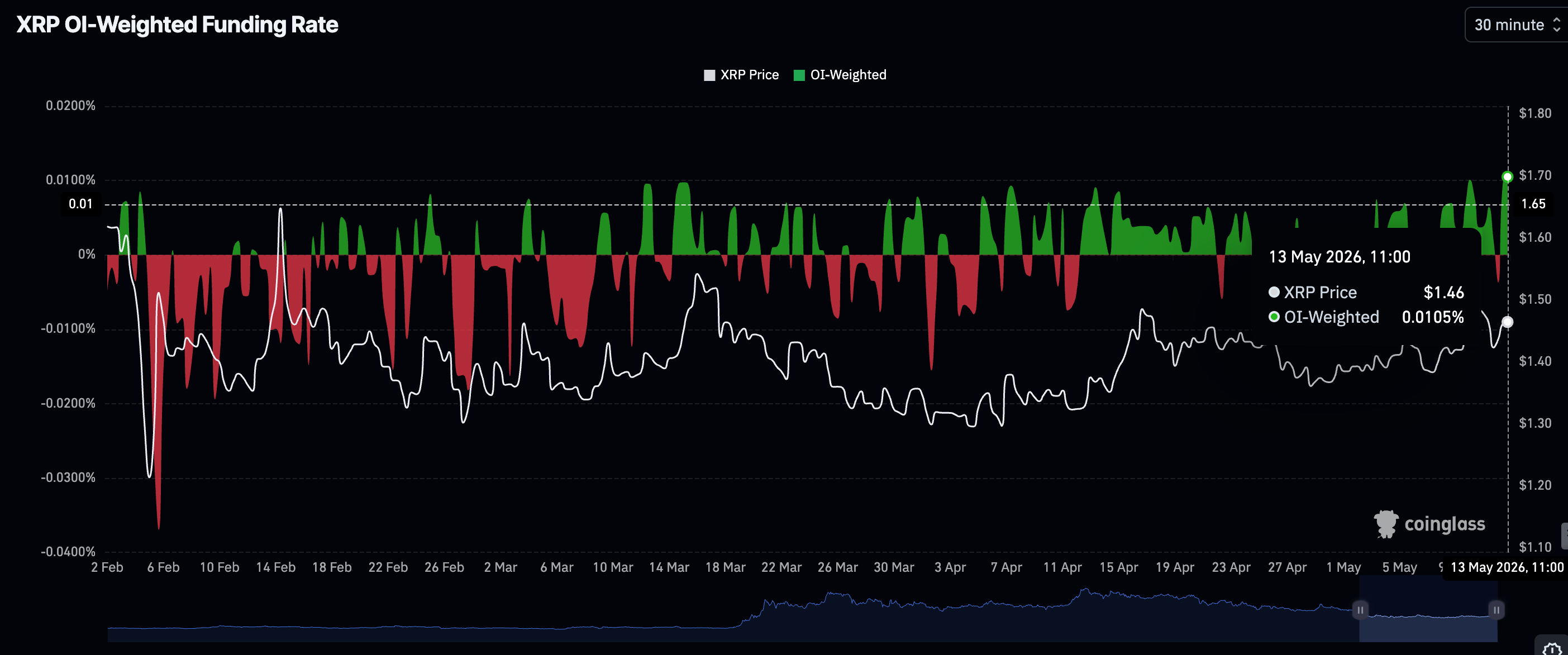Click the "0.0100%" funding rate axis label
This screenshot has height=655, width=1568.
click(x=70, y=180)
